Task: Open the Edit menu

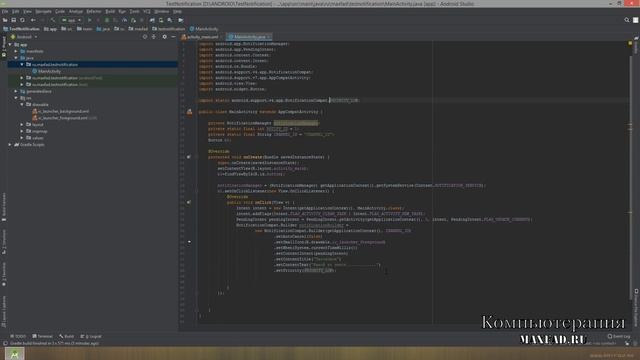Action: (16, 11)
